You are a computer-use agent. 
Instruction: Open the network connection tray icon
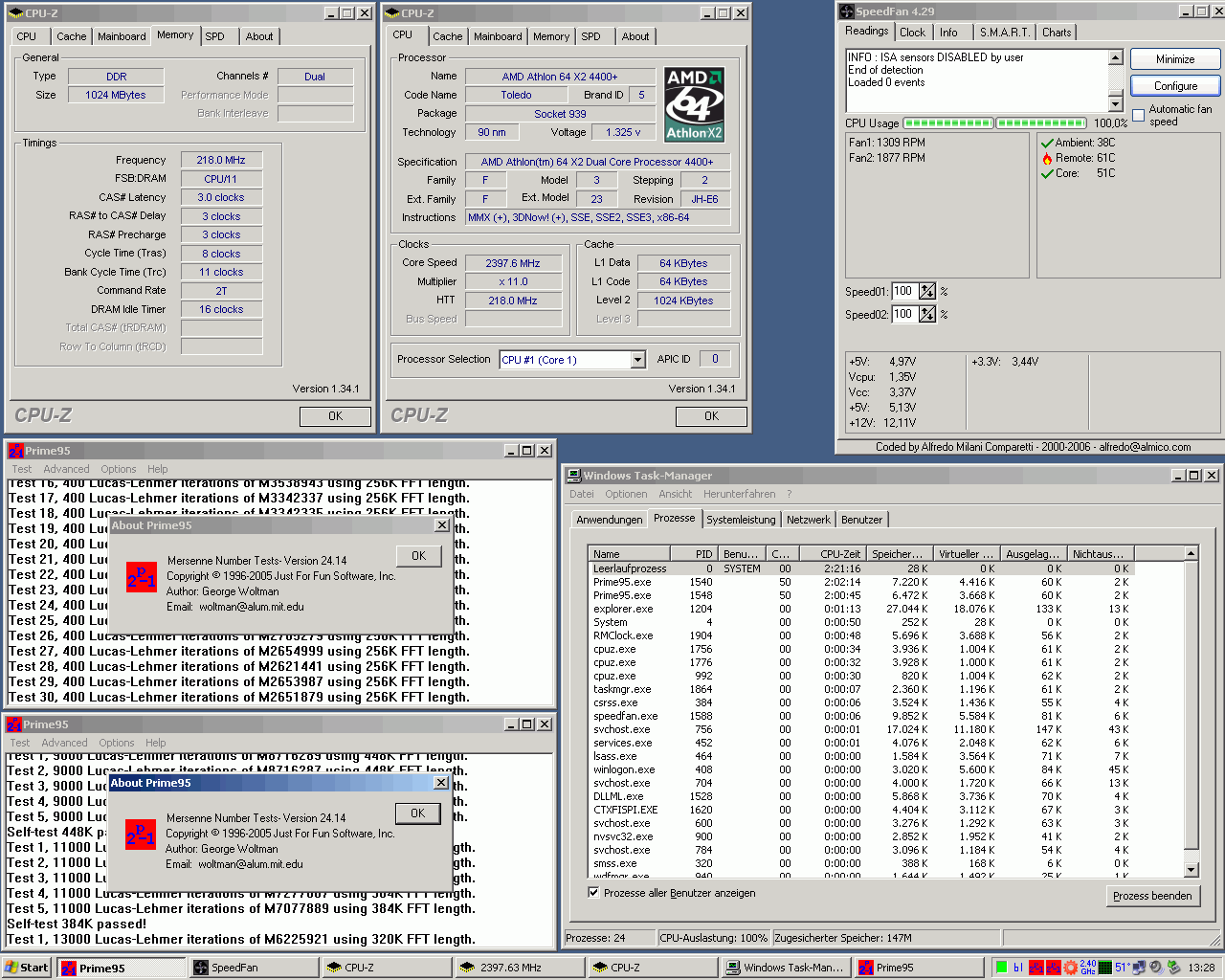coord(1141,968)
